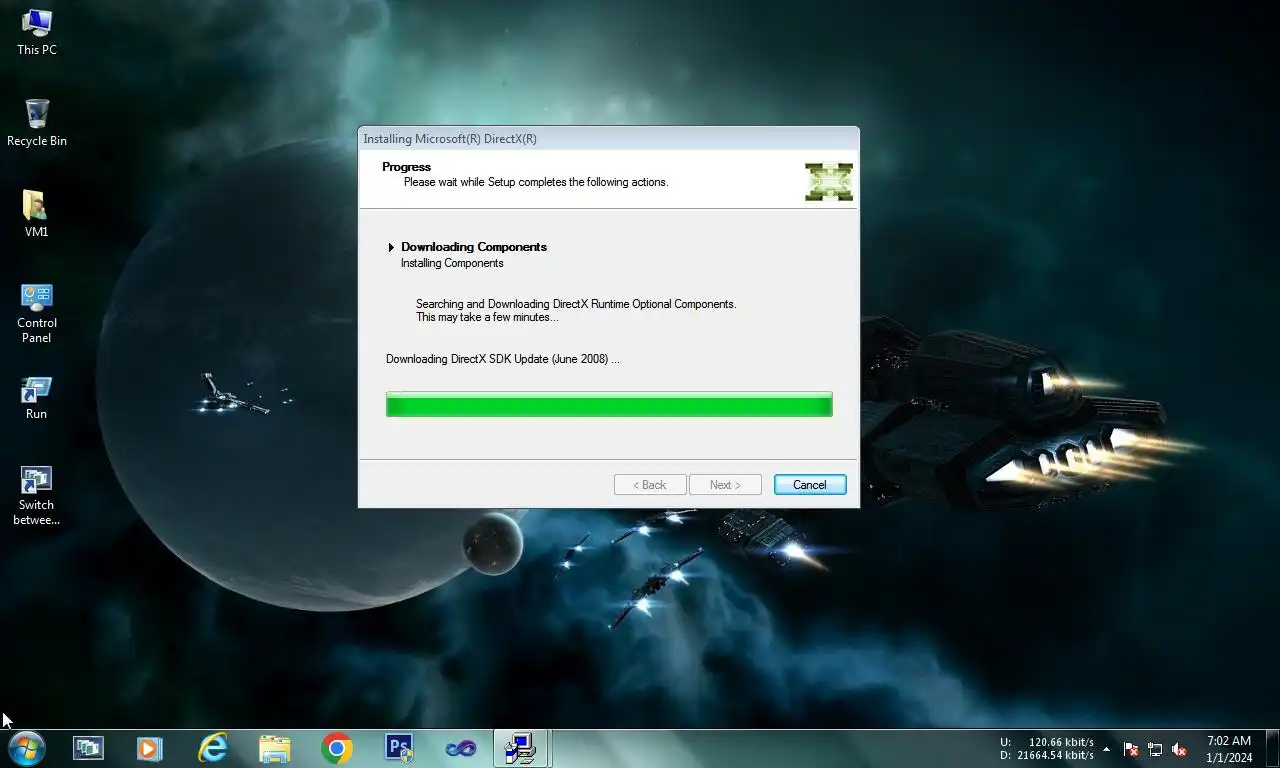1280x768 pixels.
Task: Select the Run desktop shortcut
Action: pyautogui.click(x=37, y=398)
